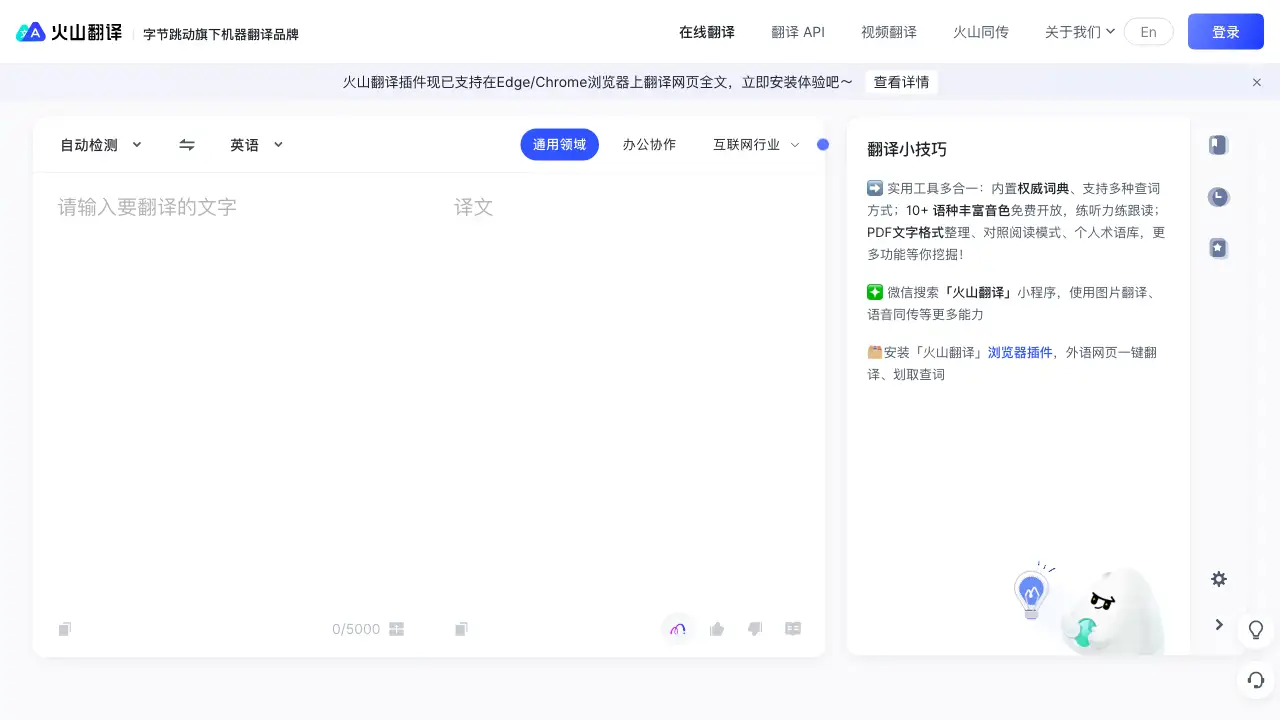
Task: Click the 登录 login button
Action: pyautogui.click(x=1225, y=31)
